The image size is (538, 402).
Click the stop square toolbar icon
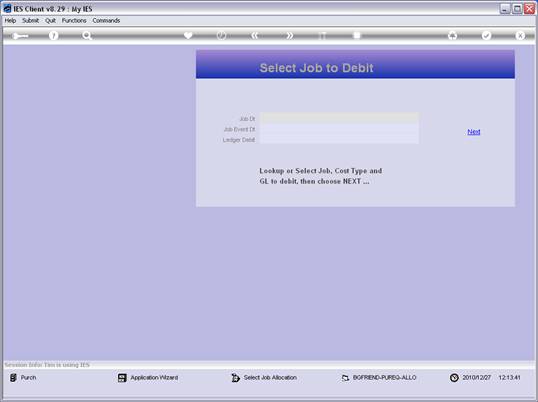[x=357, y=35]
